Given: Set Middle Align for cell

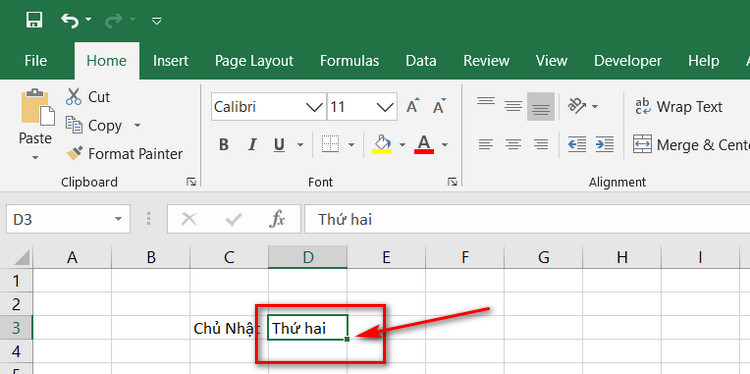Looking at the screenshot, I should [x=513, y=106].
